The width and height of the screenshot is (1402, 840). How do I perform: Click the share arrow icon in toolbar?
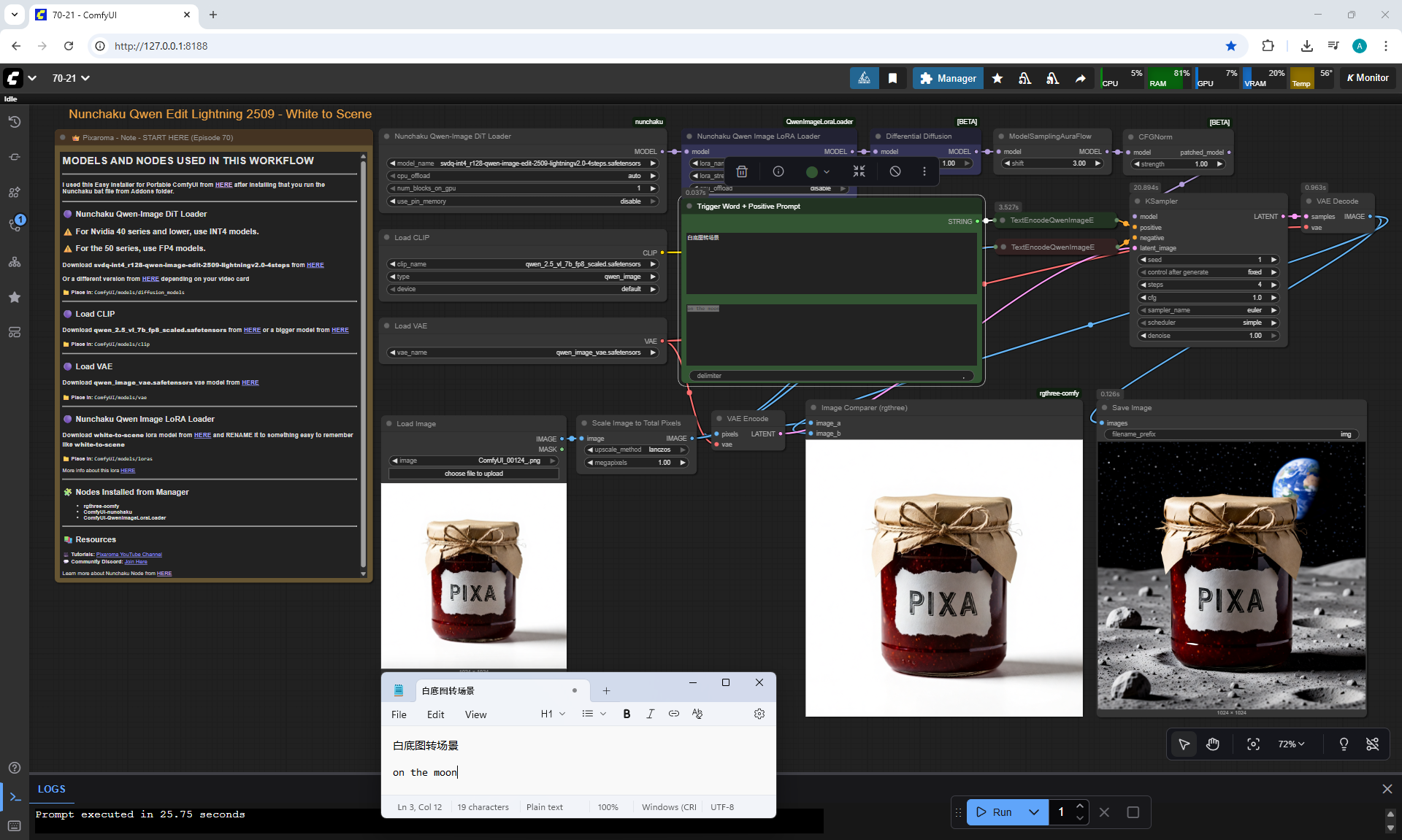[1080, 78]
